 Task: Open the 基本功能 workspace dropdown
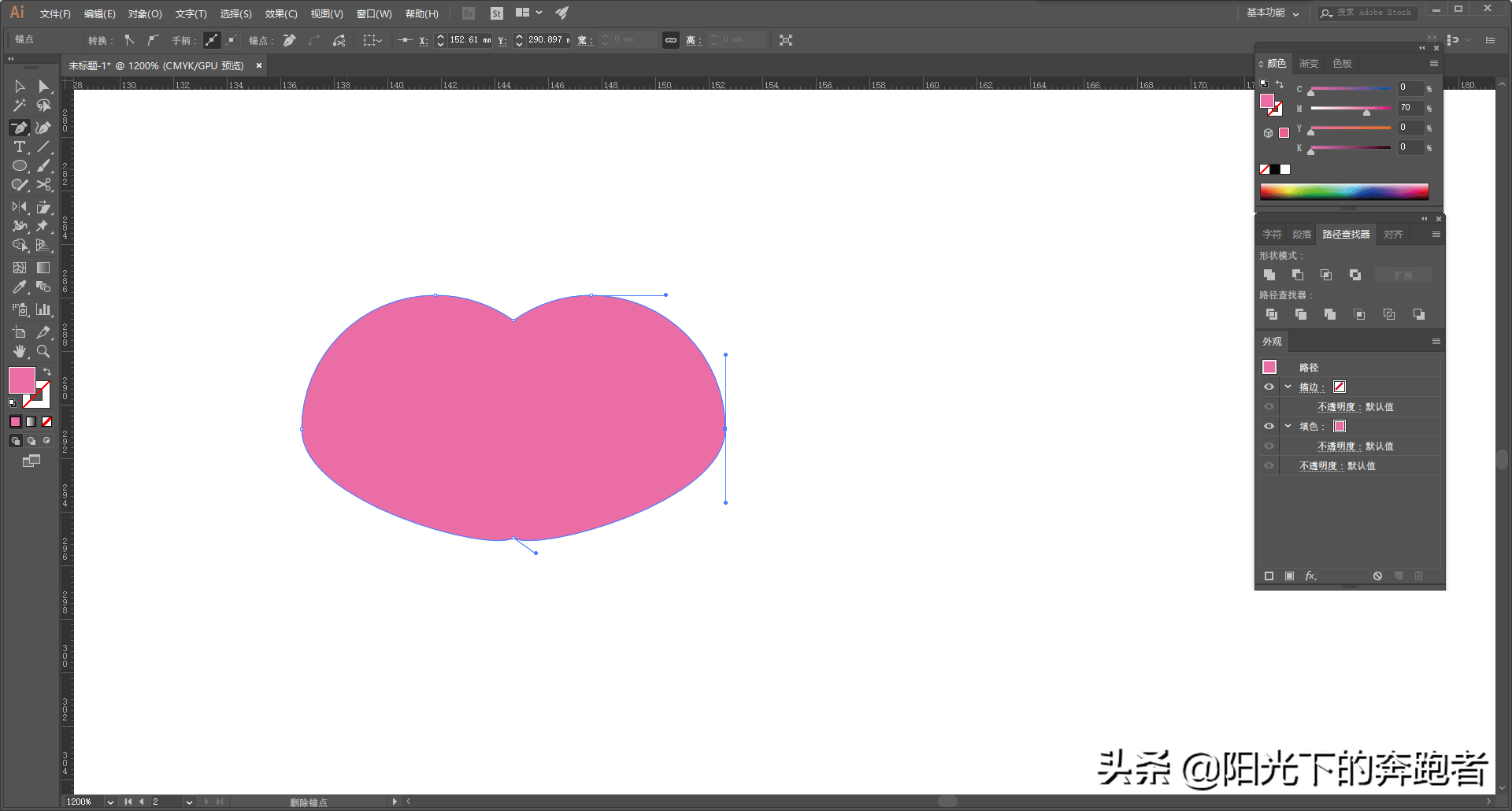[1273, 13]
